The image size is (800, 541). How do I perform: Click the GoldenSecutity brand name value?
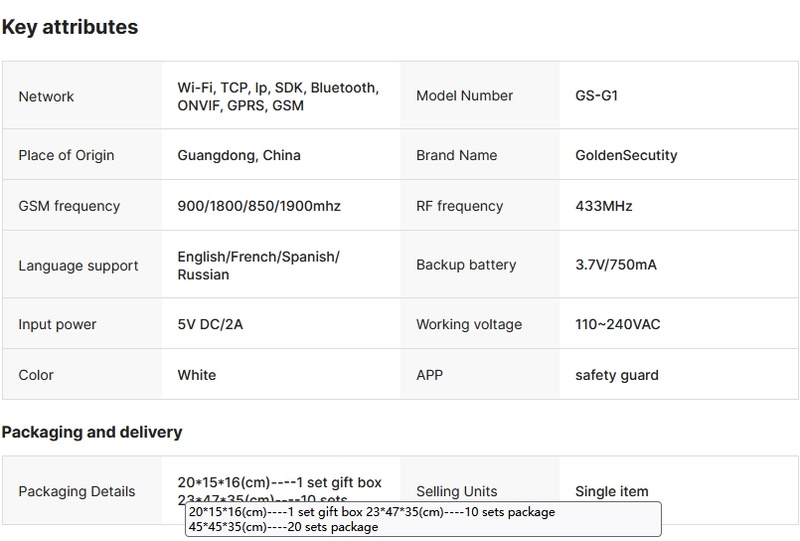[626, 155]
